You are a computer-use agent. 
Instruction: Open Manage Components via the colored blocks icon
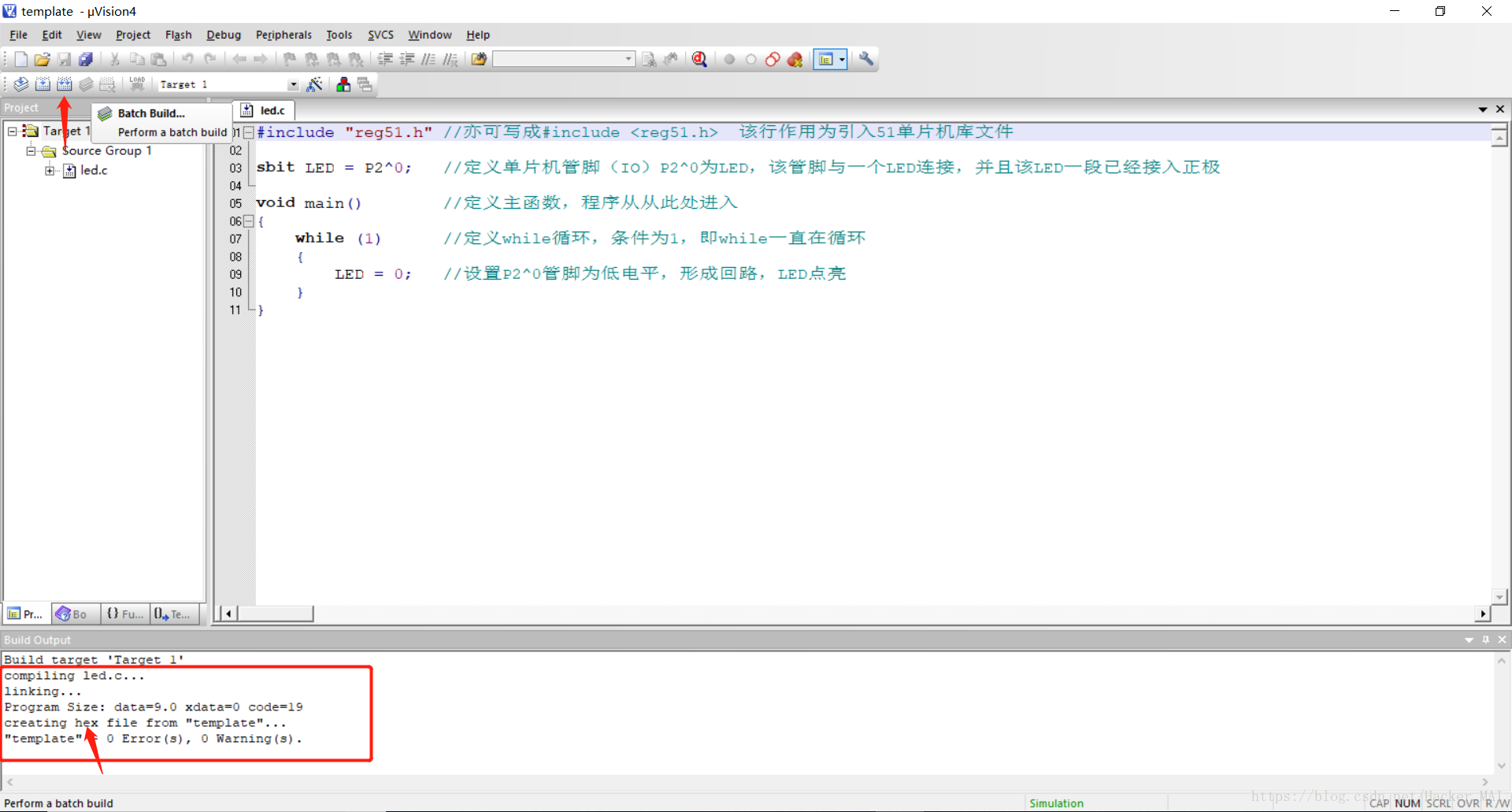pos(343,84)
